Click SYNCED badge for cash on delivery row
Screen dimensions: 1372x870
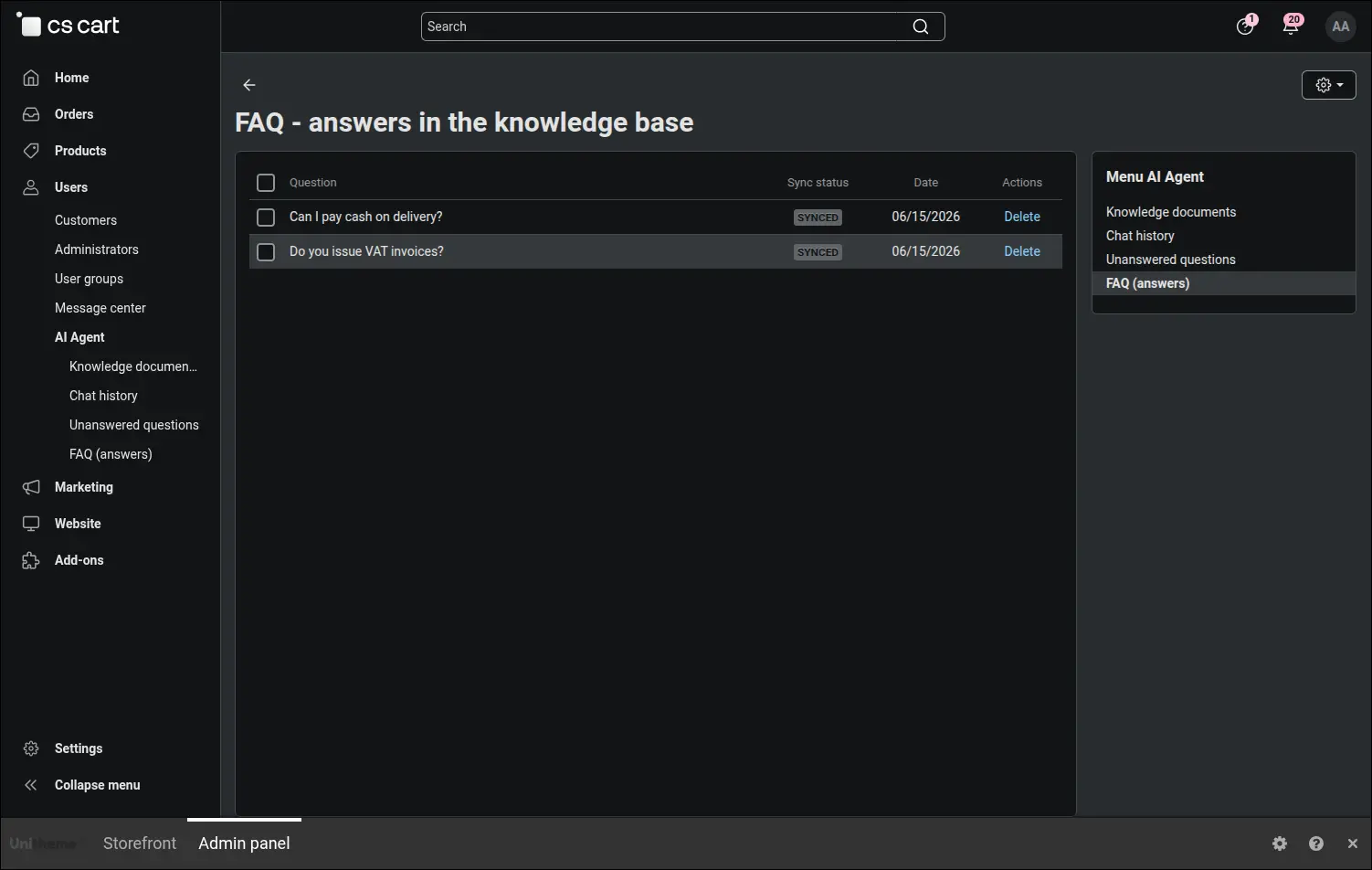coord(818,217)
